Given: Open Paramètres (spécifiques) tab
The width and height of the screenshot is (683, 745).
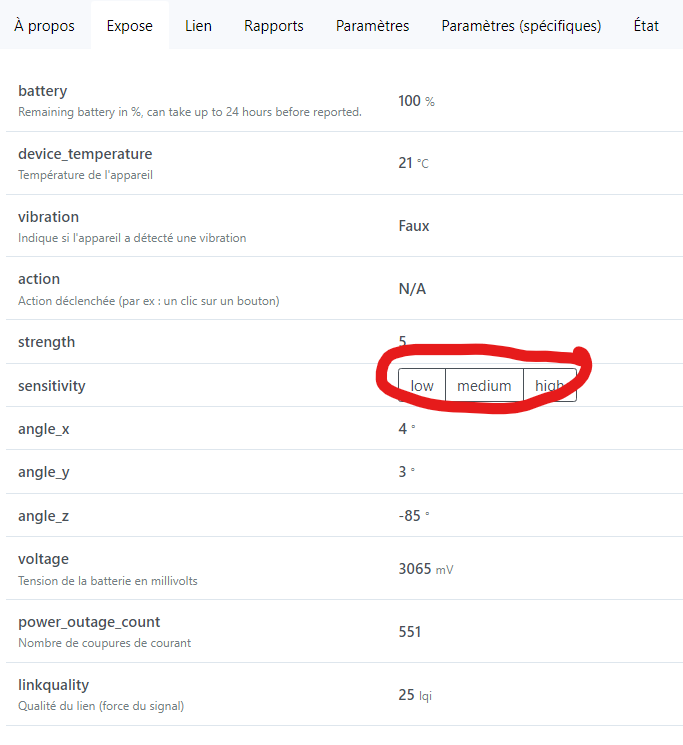Looking at the screenshot, I should (x=521, y=26).
